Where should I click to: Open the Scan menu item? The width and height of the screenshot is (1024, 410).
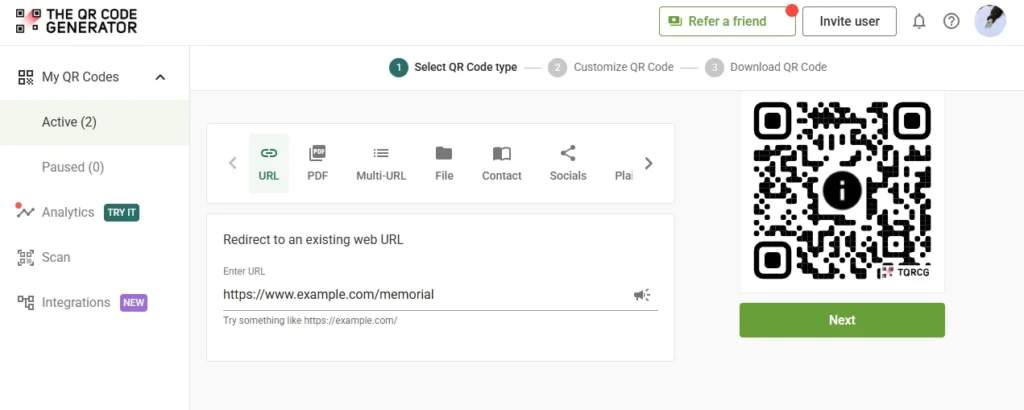[x=56, y=257]
